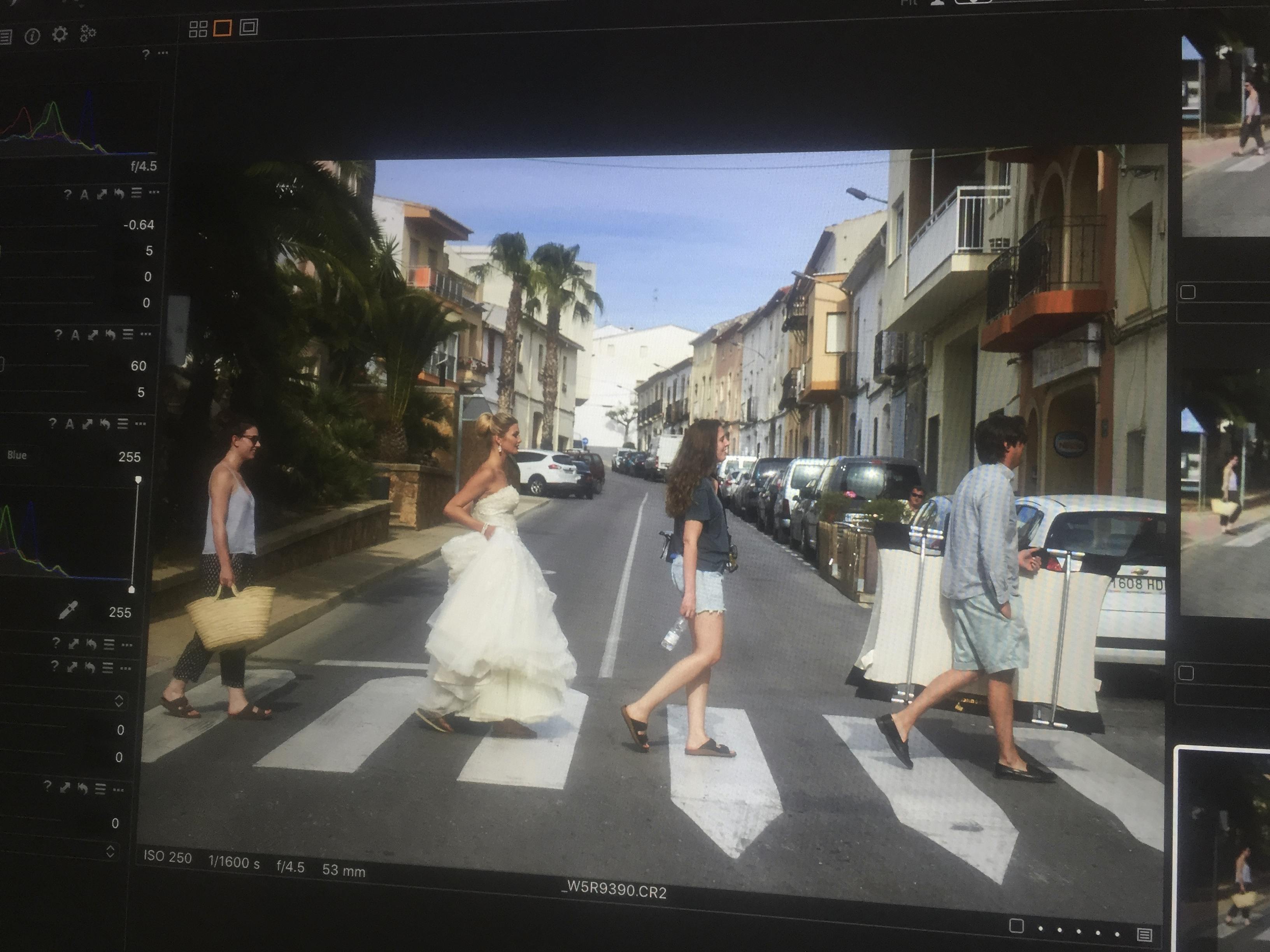Open the single gear Adjustments tab

point(60,35)
